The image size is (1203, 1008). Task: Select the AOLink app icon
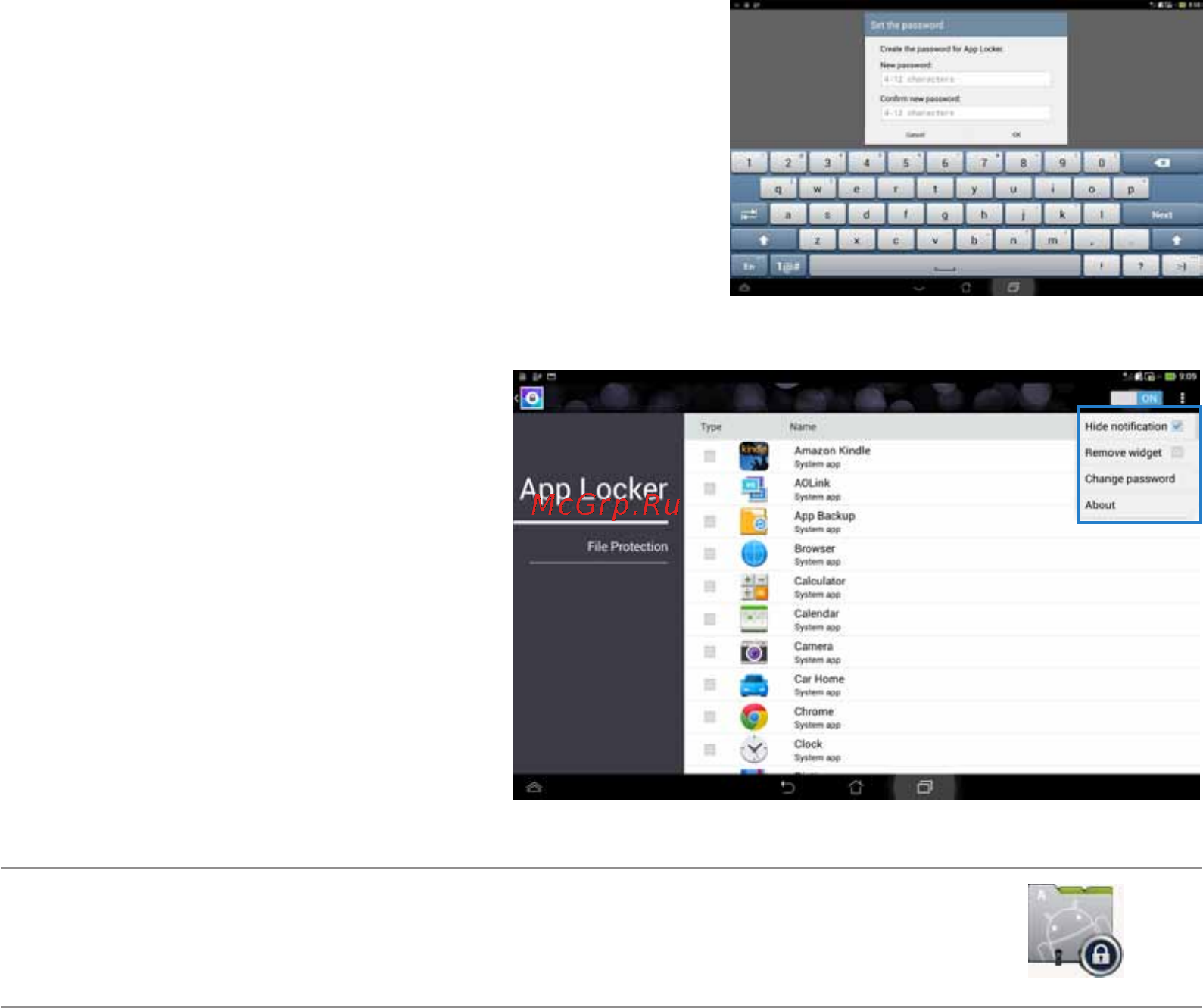pos(754,489)
